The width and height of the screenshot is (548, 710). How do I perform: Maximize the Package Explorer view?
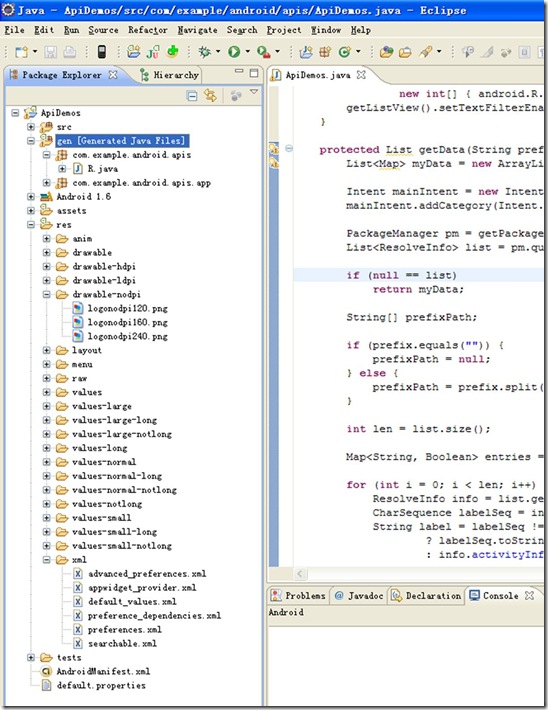254,73
